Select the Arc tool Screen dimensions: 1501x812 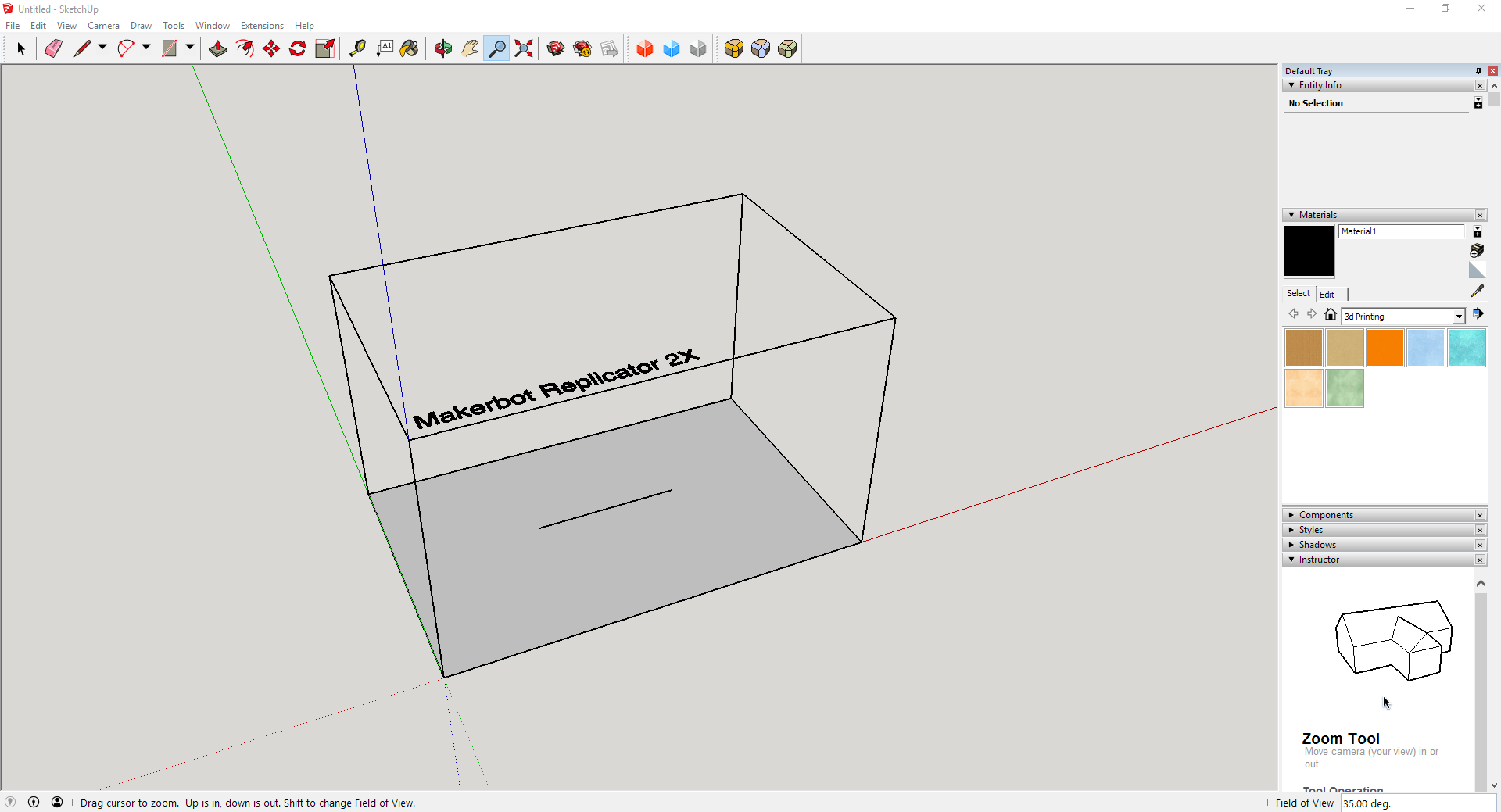[x=126, y=48]
